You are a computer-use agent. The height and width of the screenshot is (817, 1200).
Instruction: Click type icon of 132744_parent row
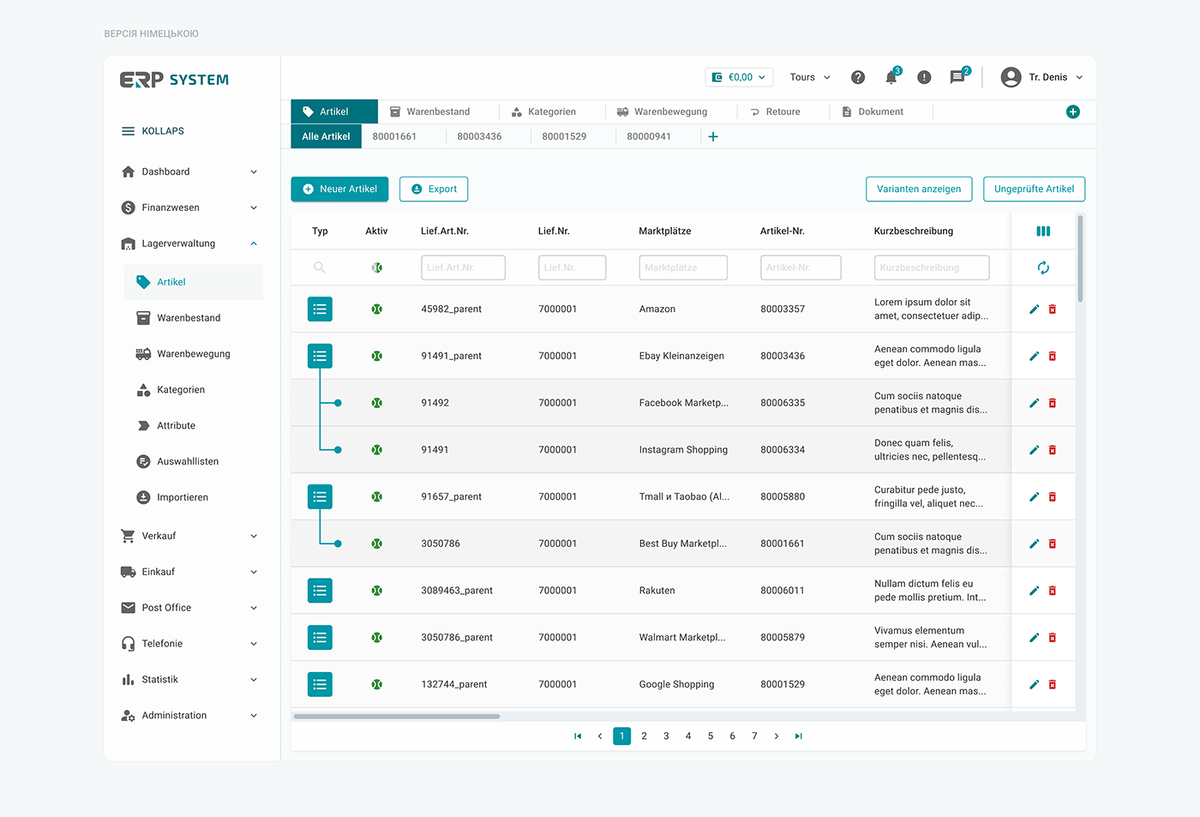[320, 684]
